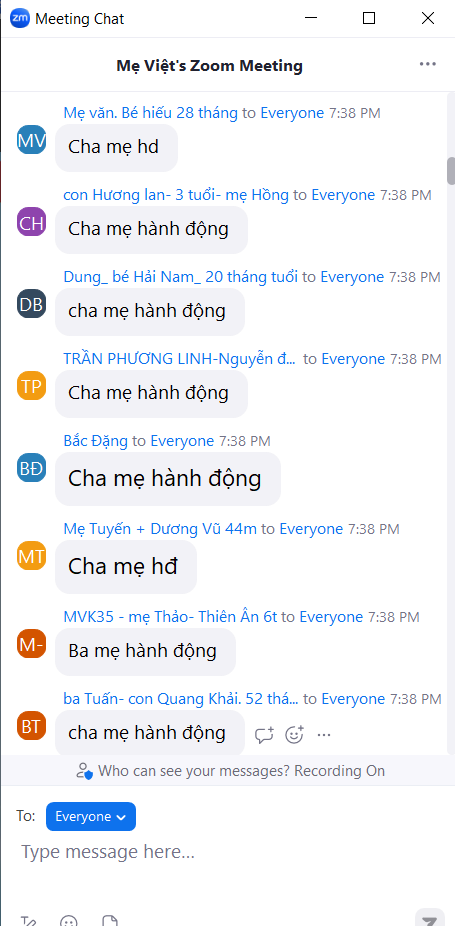This screenshot has height=926, width=455.
Task: Open the emoji picker below message box
Action: [x=69, y=920]
